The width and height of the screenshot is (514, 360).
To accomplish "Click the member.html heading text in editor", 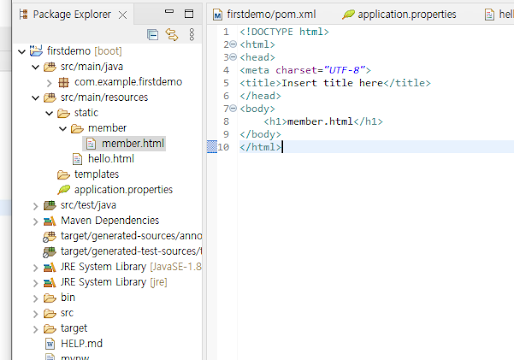I will 320,122.
